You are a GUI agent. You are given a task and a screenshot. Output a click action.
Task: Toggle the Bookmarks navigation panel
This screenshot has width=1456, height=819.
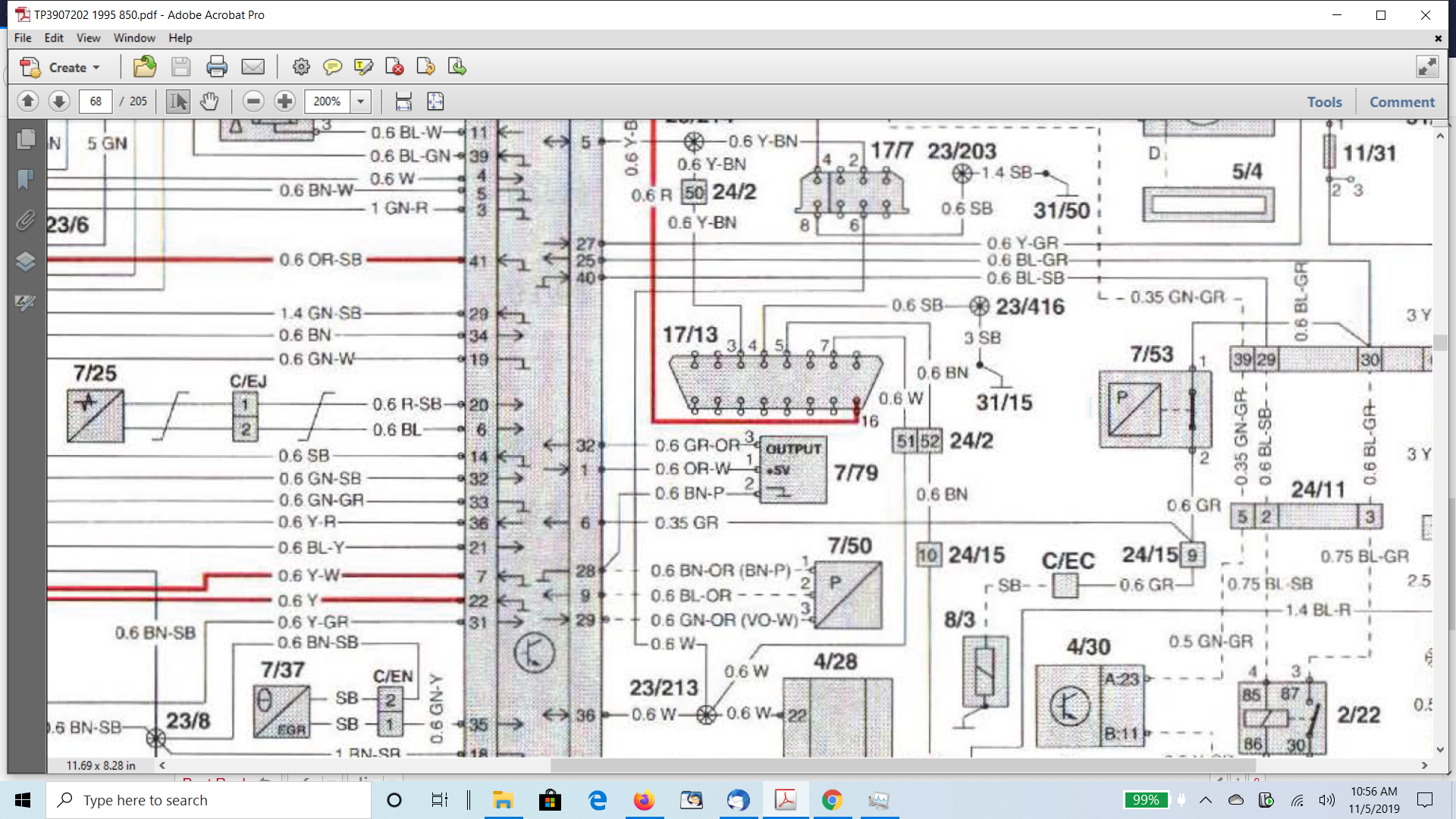pos(25,180)
